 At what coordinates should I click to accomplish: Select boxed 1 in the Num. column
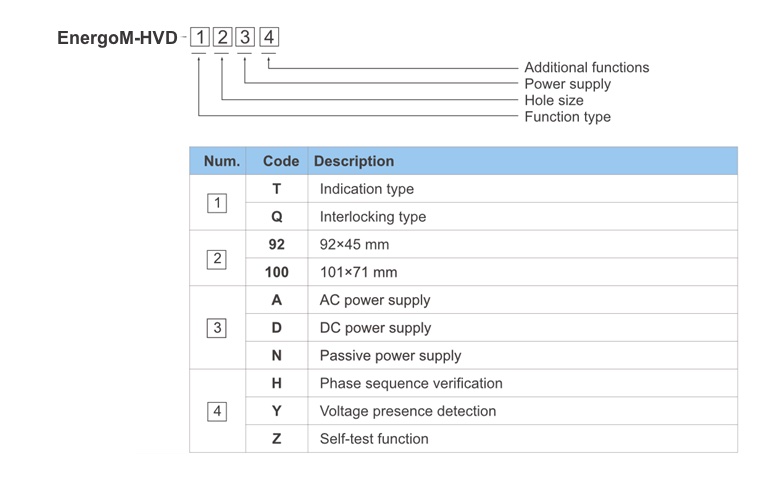217,203
